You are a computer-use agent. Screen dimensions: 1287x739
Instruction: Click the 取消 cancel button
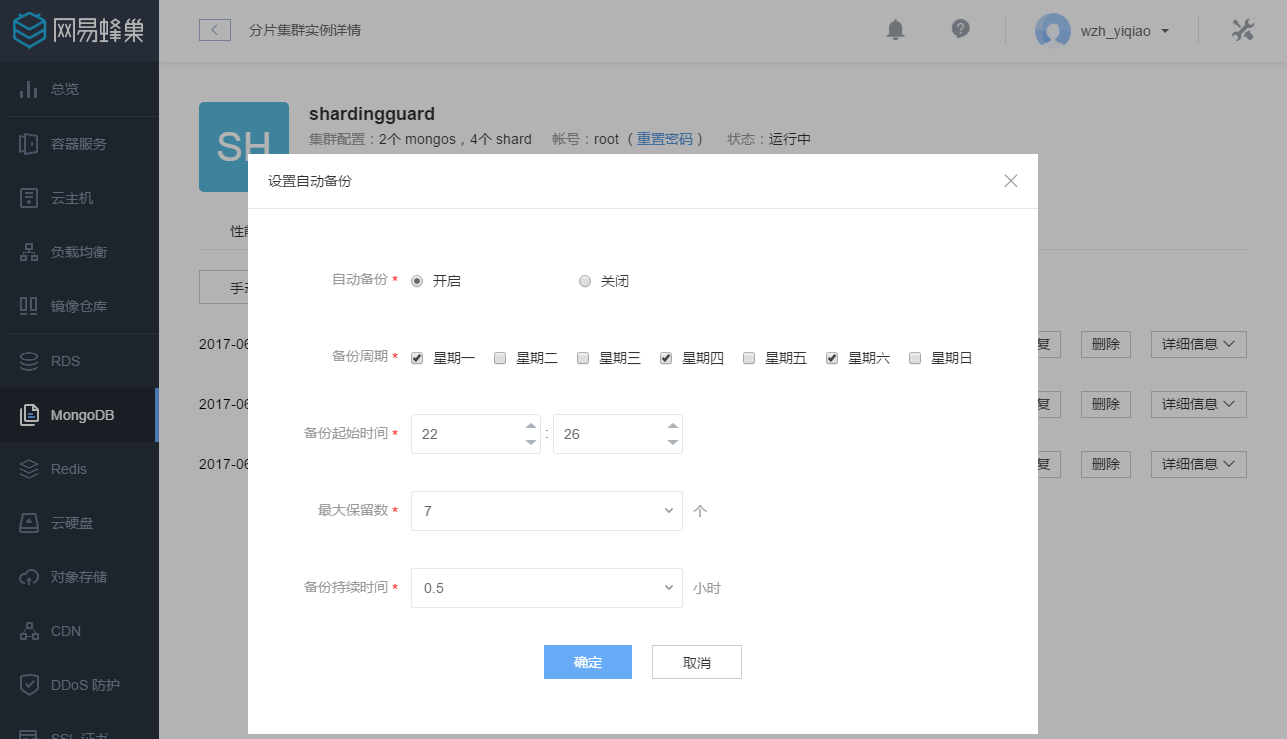pyautogui.click(x=697, y=662)
